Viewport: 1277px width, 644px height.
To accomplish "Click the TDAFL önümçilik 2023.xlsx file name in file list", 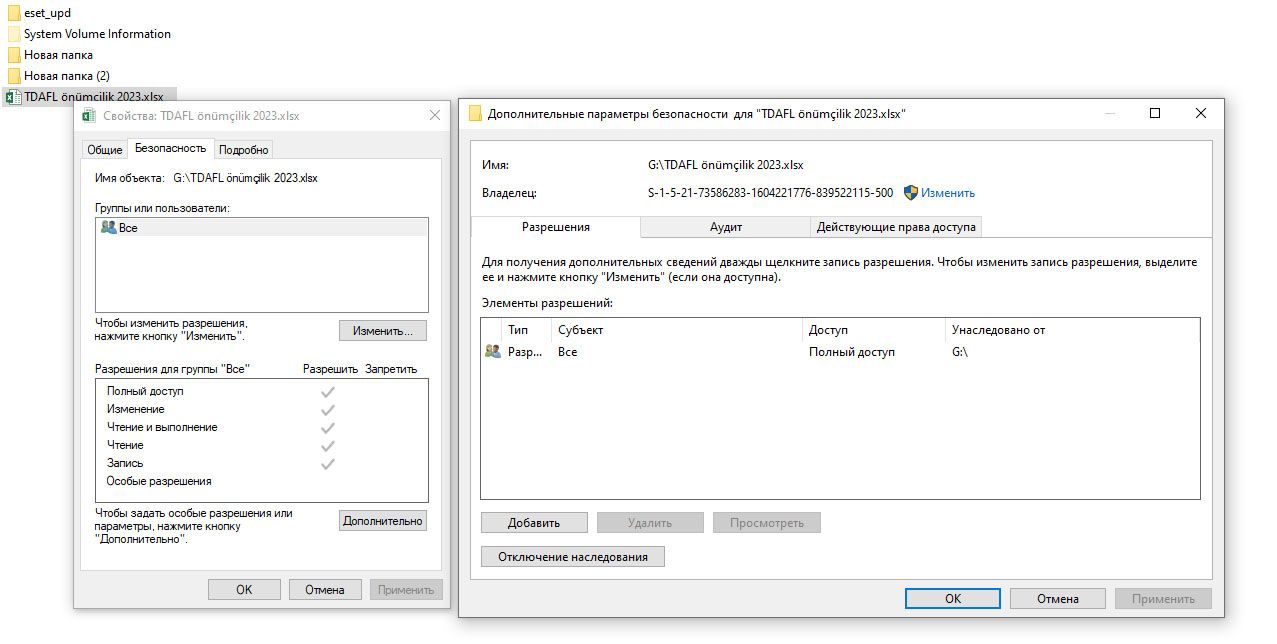I will pos(94,97).
